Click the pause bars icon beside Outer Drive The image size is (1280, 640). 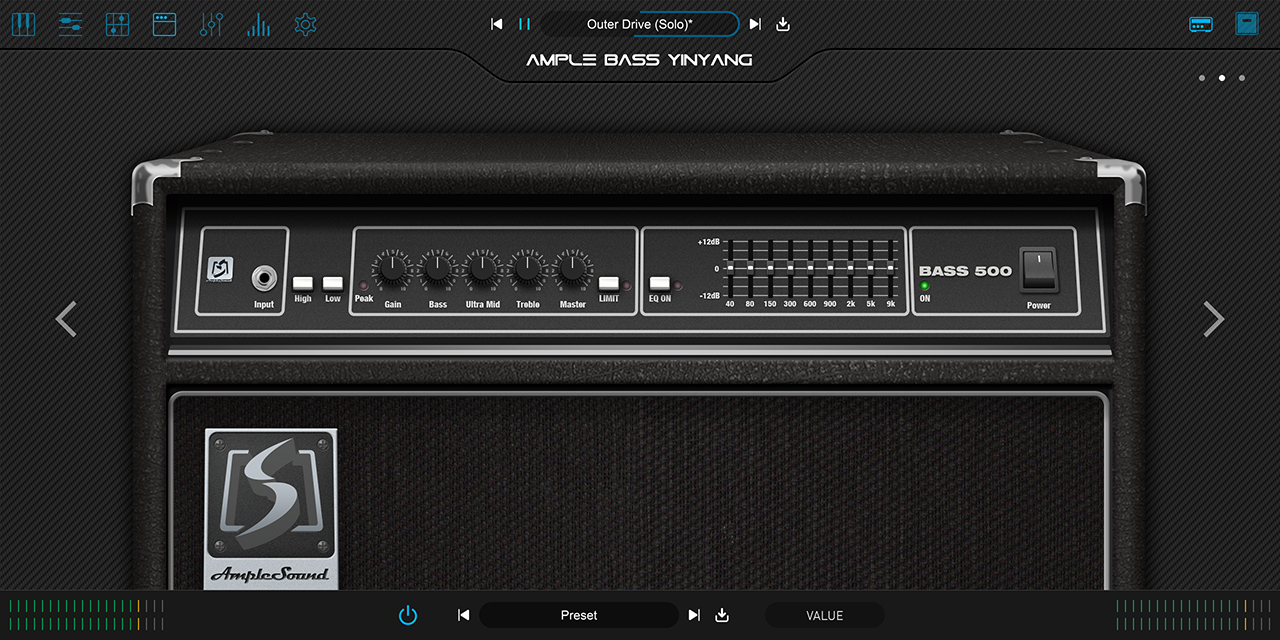coord(524,24)
